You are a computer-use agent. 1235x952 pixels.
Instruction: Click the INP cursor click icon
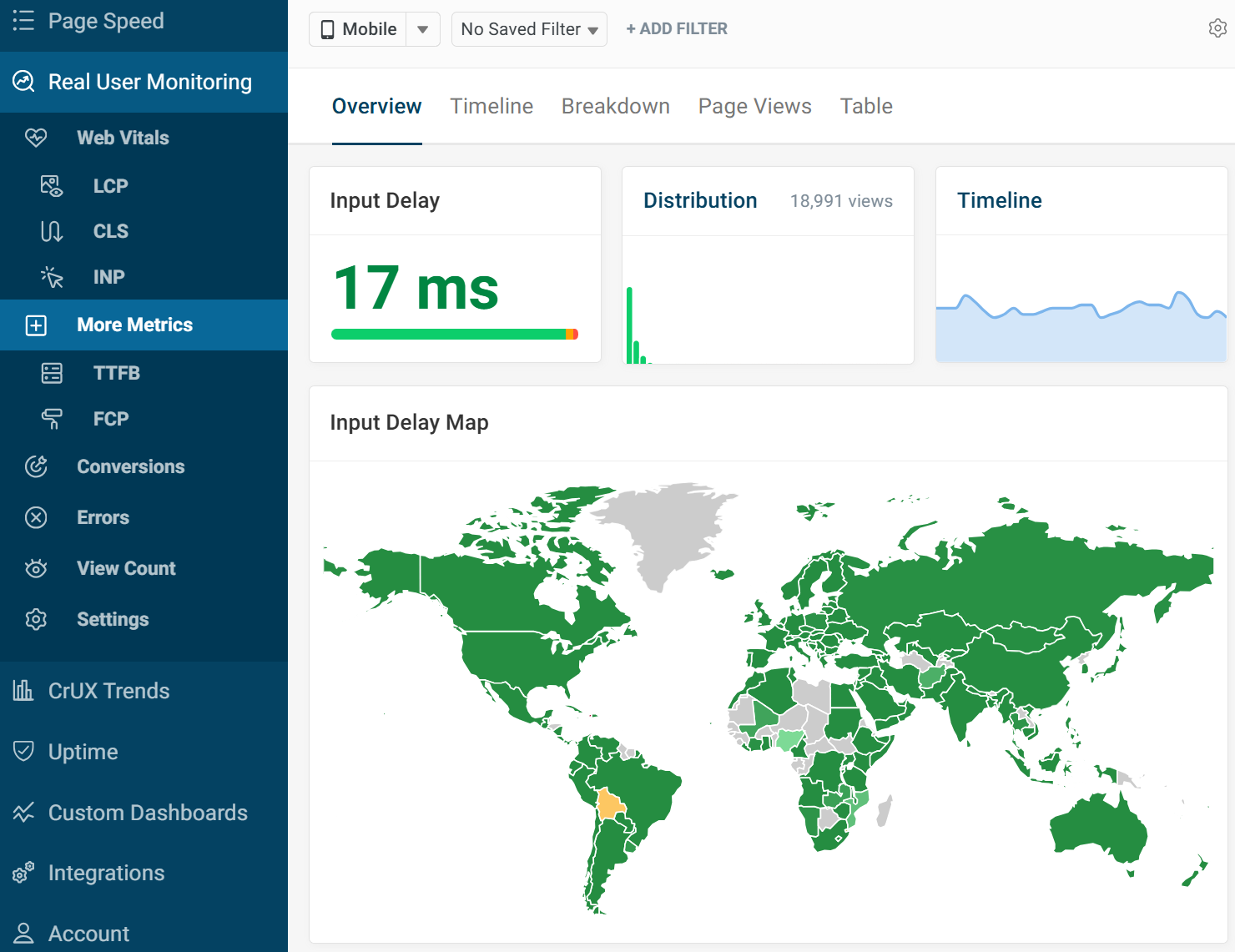[x=52, y=277]
